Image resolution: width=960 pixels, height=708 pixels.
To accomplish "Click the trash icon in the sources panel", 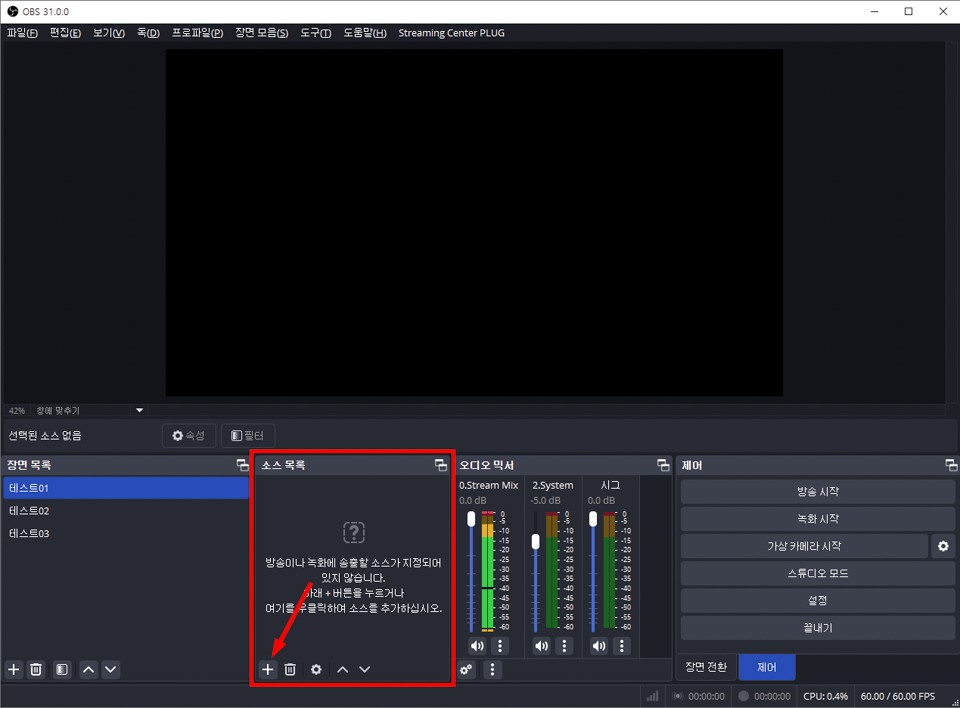I will 290,669.
